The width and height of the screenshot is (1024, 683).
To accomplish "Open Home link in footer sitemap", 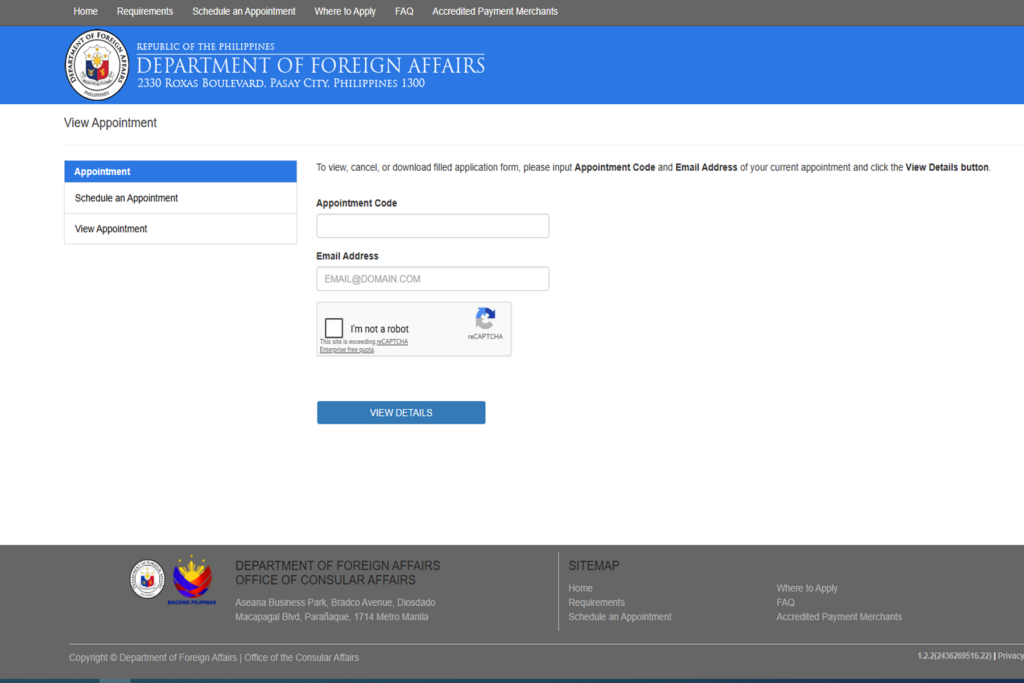I will [x=580, y=588].
